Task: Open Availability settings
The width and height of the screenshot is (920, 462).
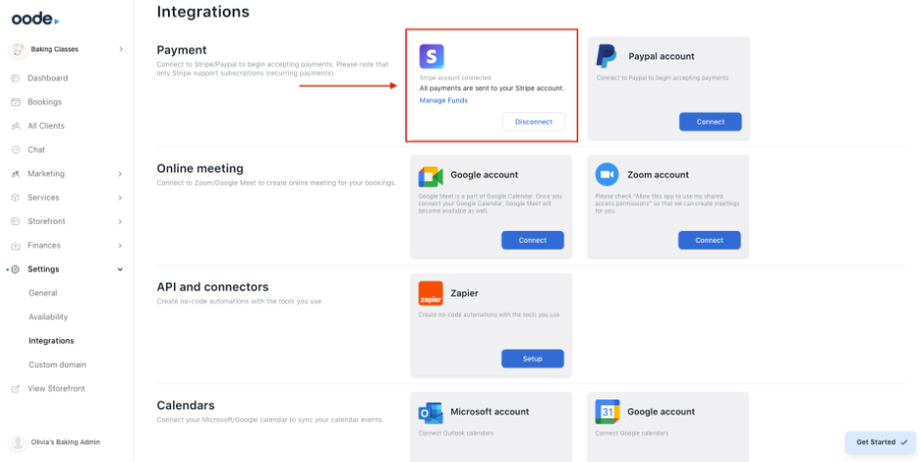Action: coord(48,317)
